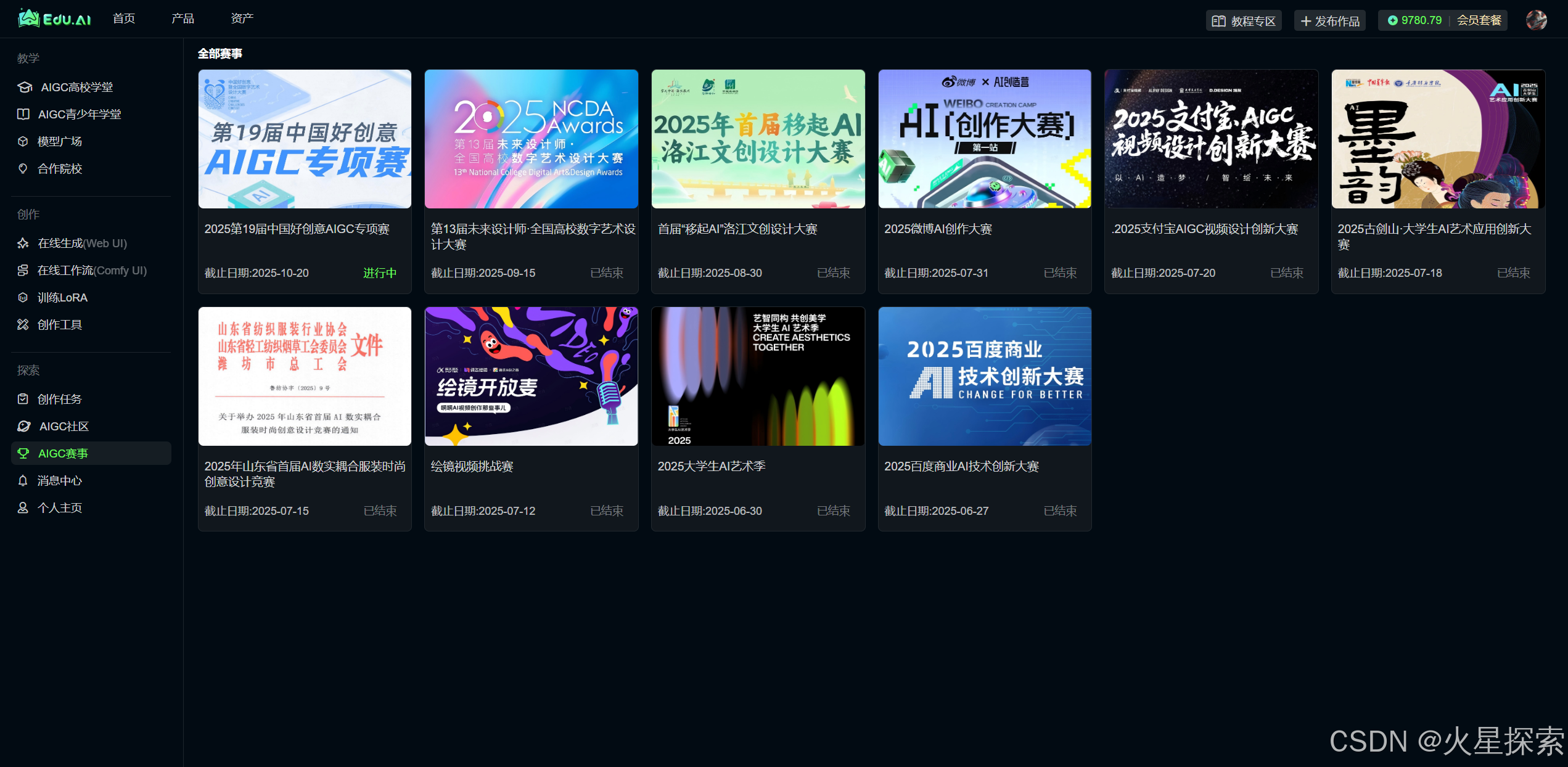1568x767 pixels.
Task: Open the 2025微博AI创作大赛 thumbnail
Action: (984, 139)
